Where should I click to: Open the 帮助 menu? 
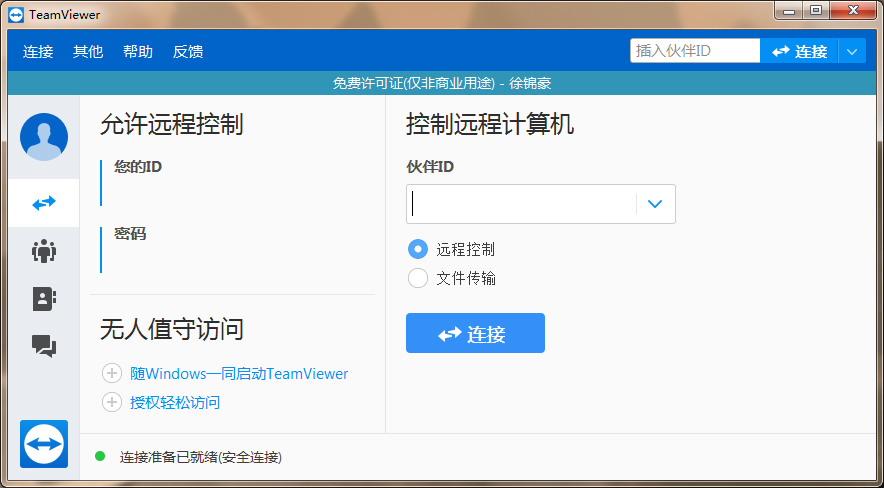(138, 52)
